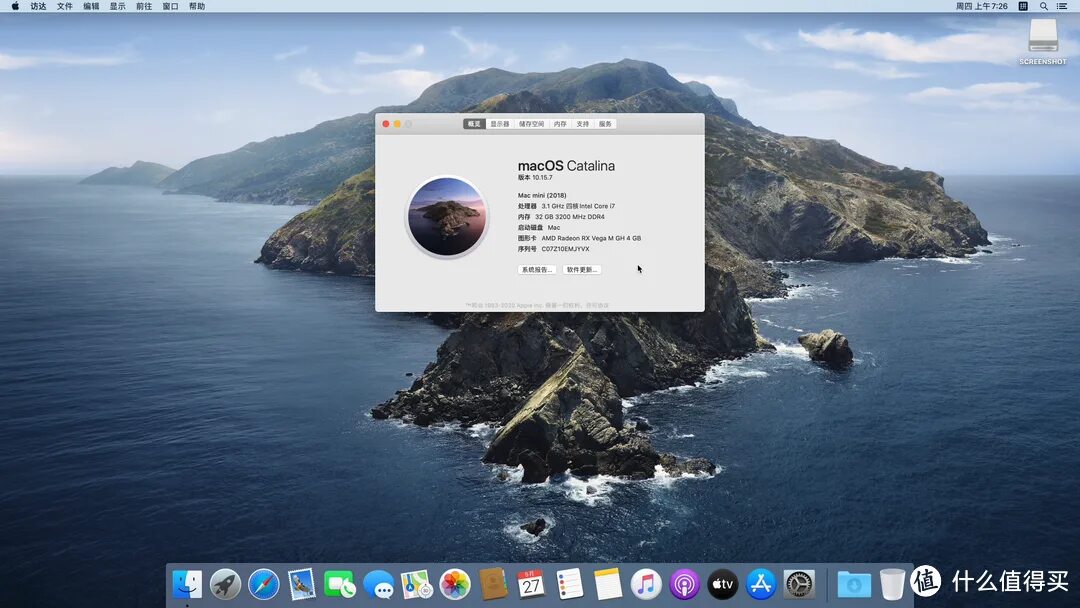Open the 访达 menu
This screenshot has width=1080, height=608.
click(39, 6)
